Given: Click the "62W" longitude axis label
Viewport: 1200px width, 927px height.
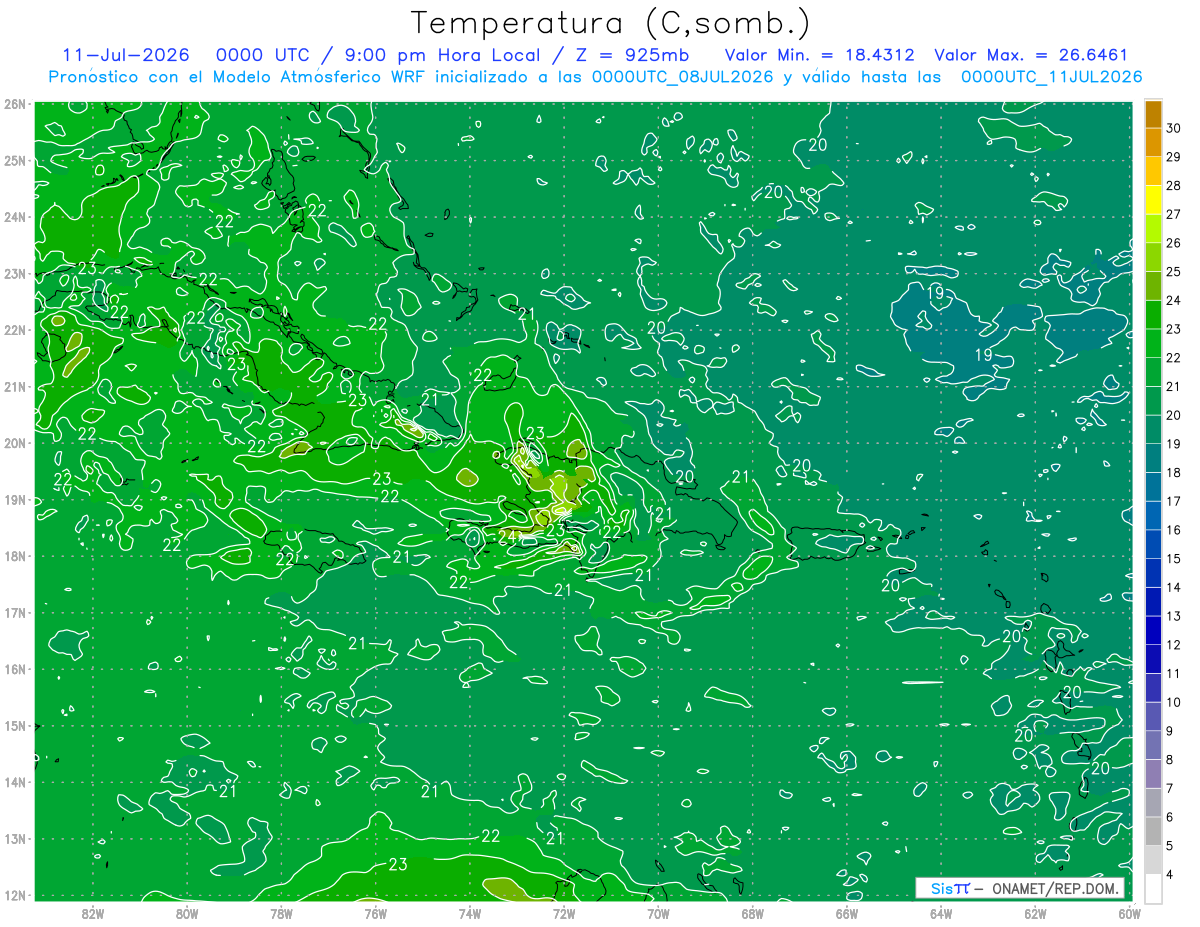Looking at the screenshot, I should [1035, 913].
